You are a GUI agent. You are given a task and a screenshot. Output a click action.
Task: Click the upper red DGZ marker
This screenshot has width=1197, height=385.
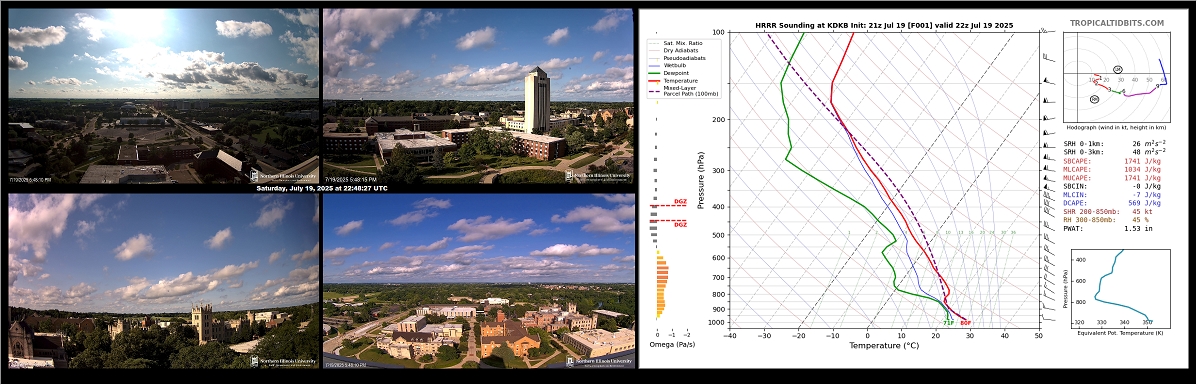click(669, 204)
